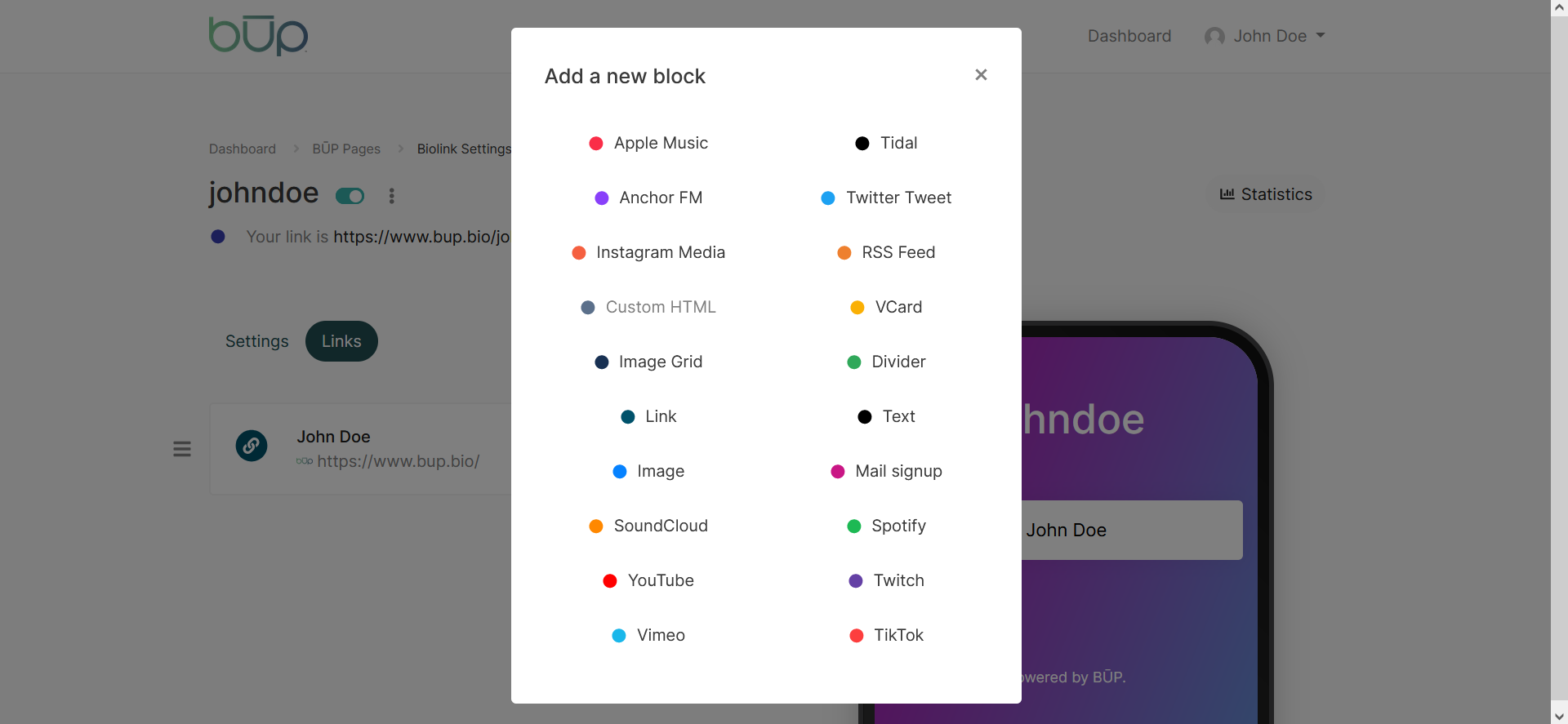The width and height of the screenshot is (1568, 724).
Task: Click the page scrollbar up arrow
Action: click(1559, 7)
